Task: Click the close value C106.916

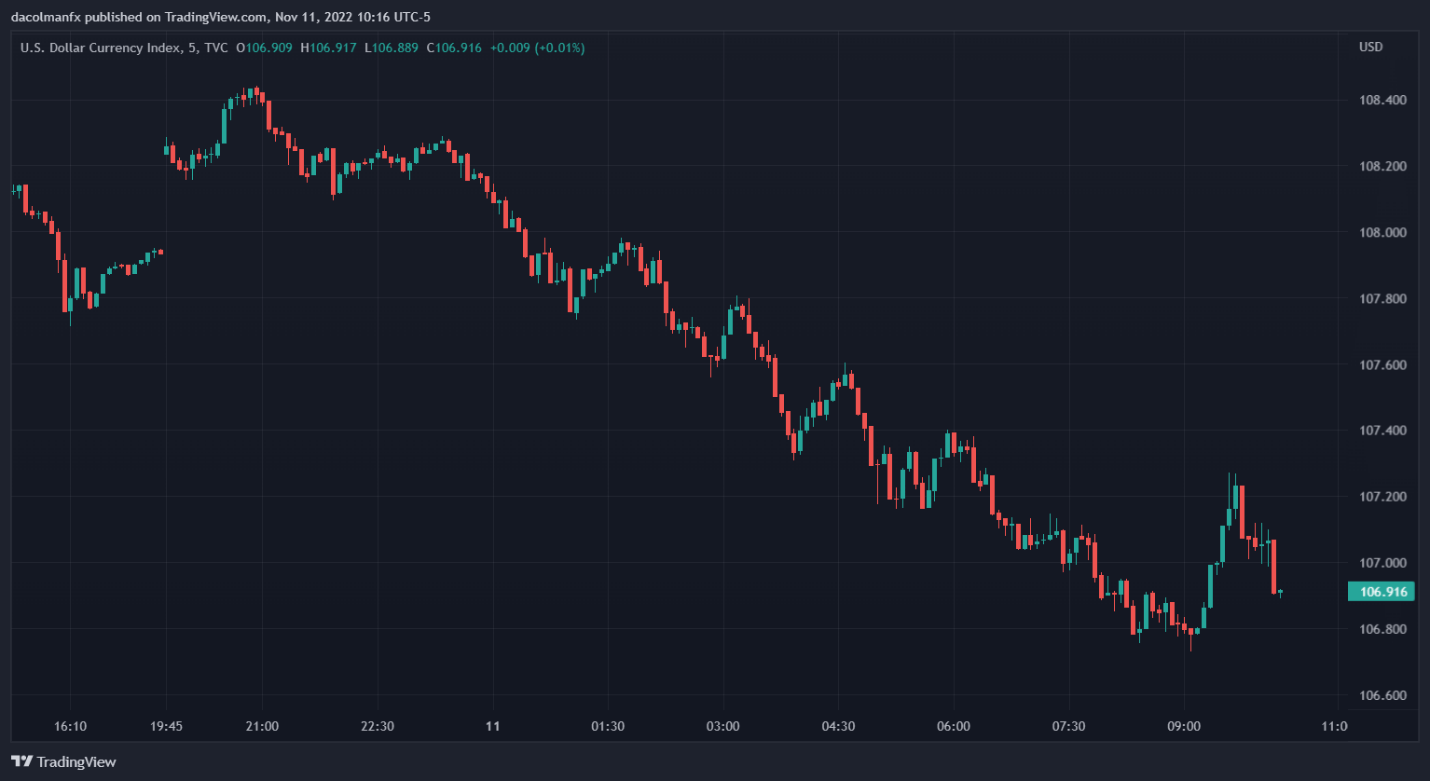Action: coord(454,47)
